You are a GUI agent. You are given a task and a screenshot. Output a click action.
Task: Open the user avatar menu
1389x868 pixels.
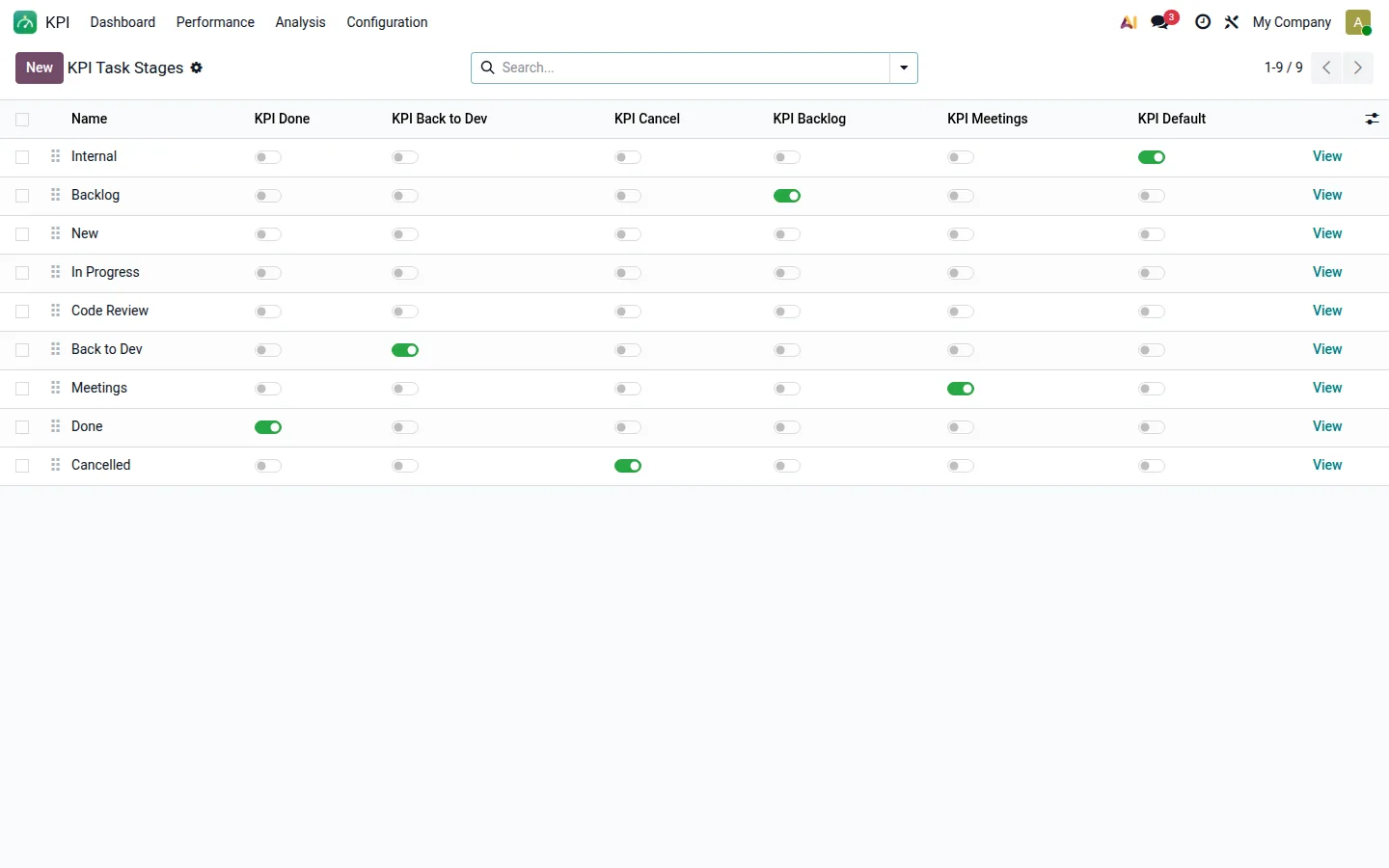(1358, 22)
